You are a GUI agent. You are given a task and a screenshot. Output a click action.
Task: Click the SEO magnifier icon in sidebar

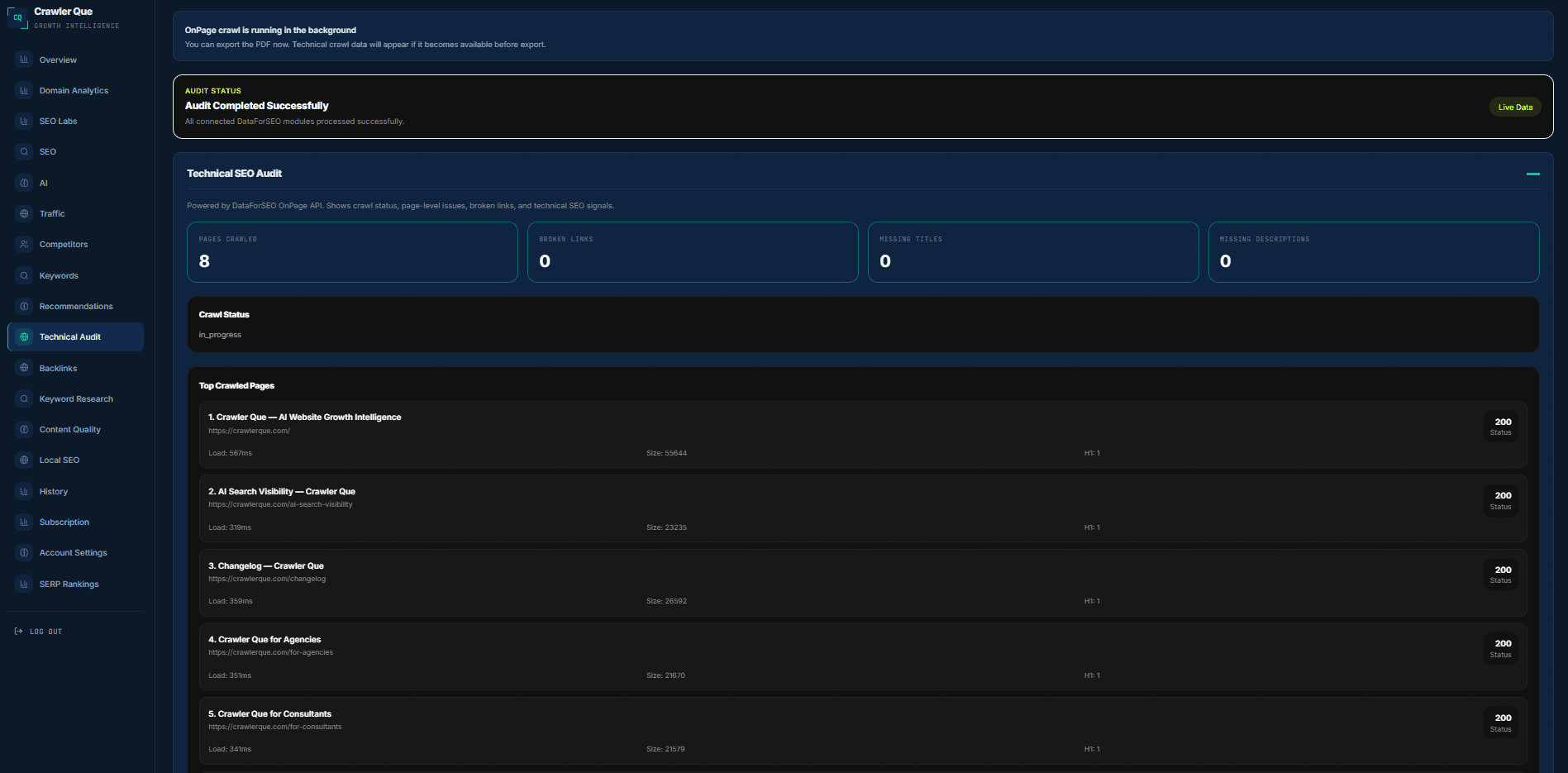[24, 151]
